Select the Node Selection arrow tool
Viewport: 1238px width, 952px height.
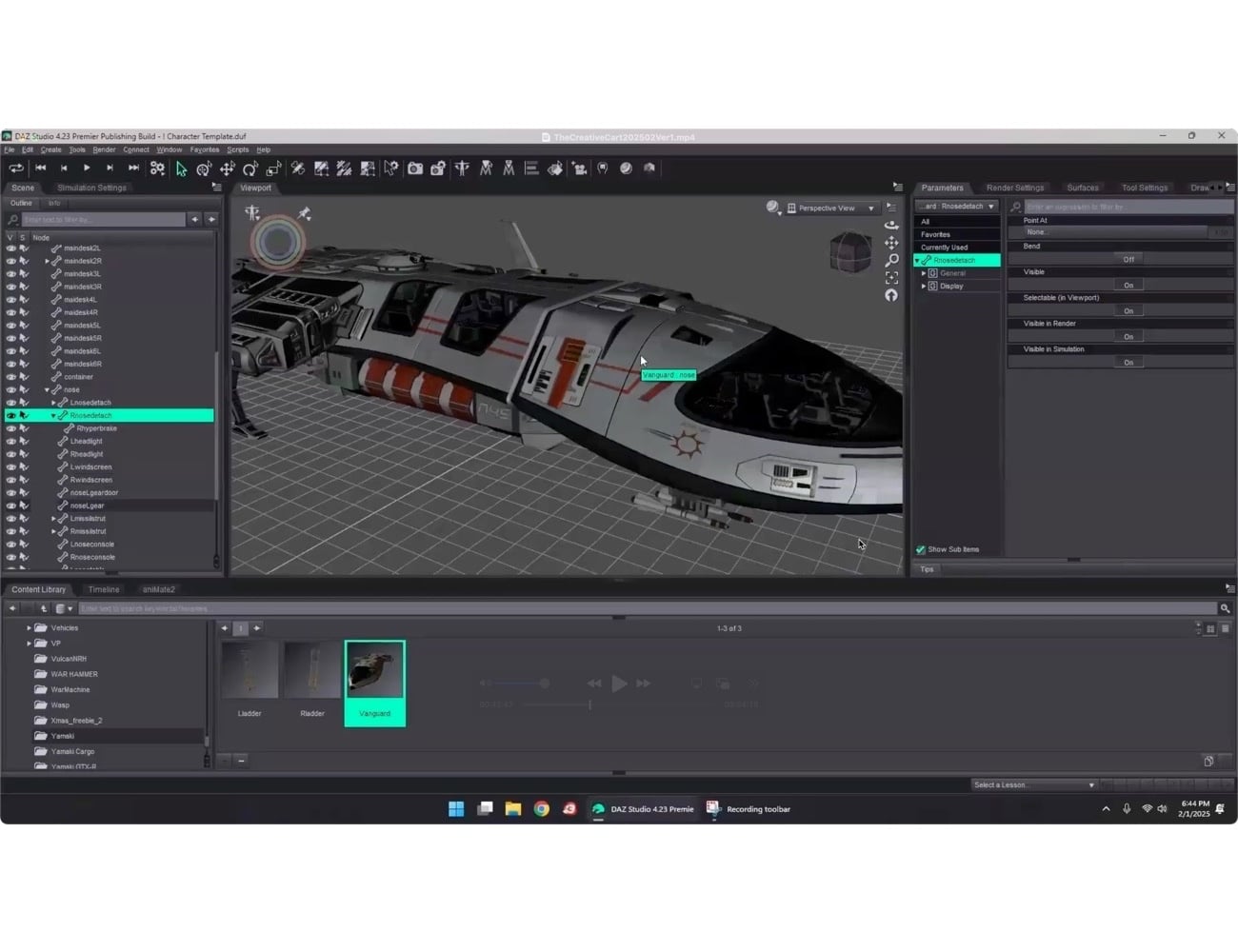(181, 169)
